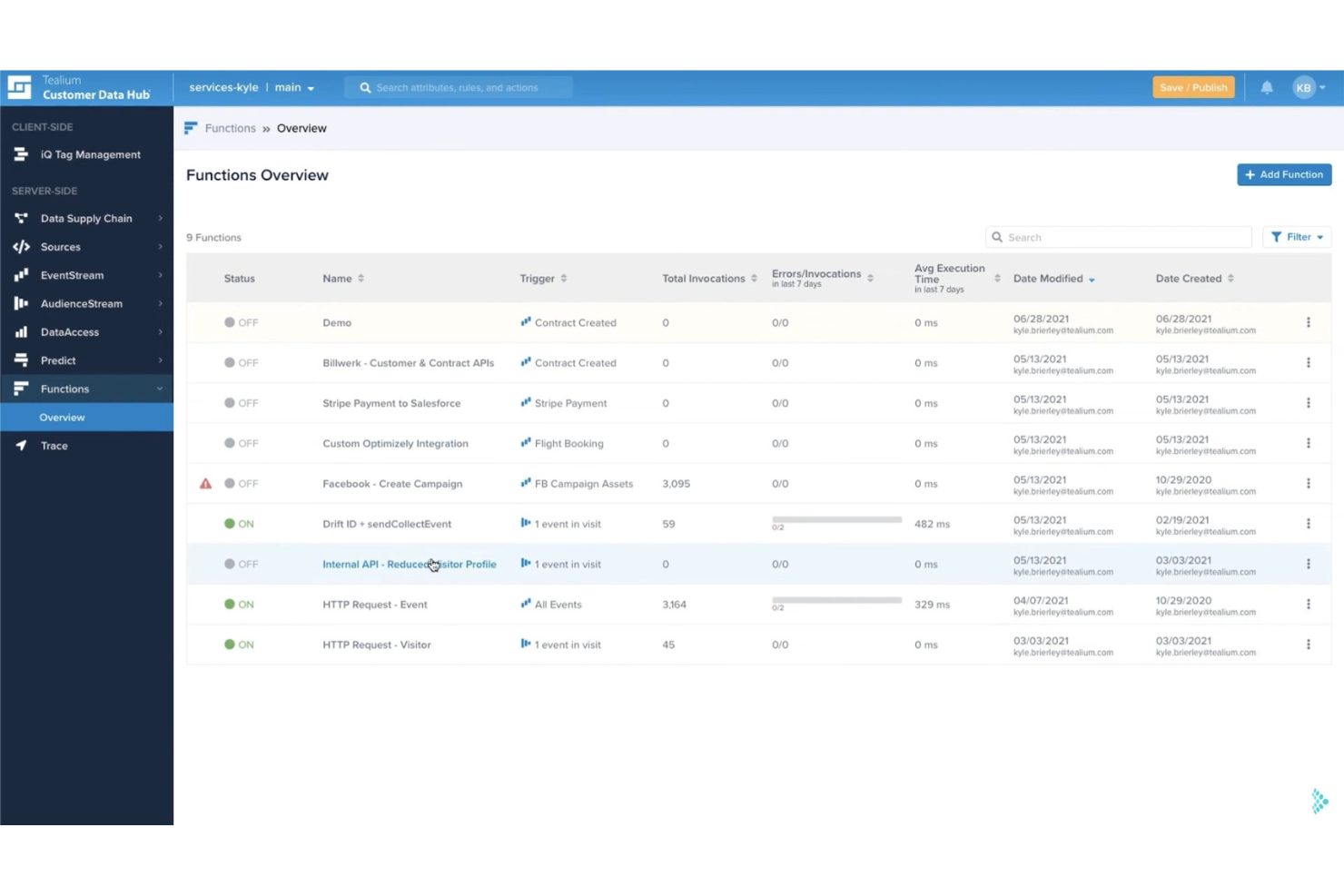Screen dimensions: 1344x896
Task: Open AudienceStream from the sidebar
Action: 22,303
